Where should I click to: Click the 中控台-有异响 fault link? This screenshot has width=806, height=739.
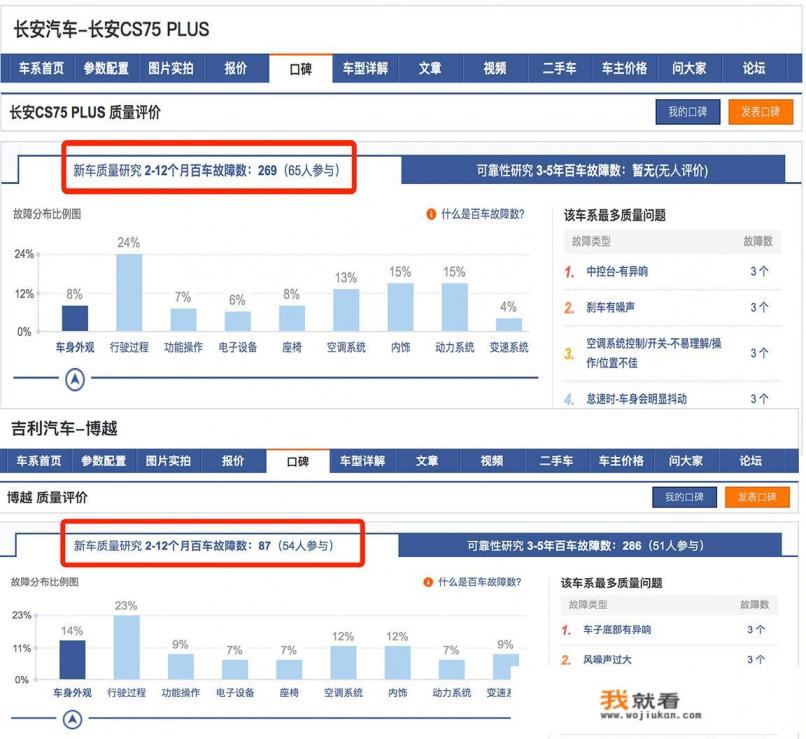click(617, 271)
